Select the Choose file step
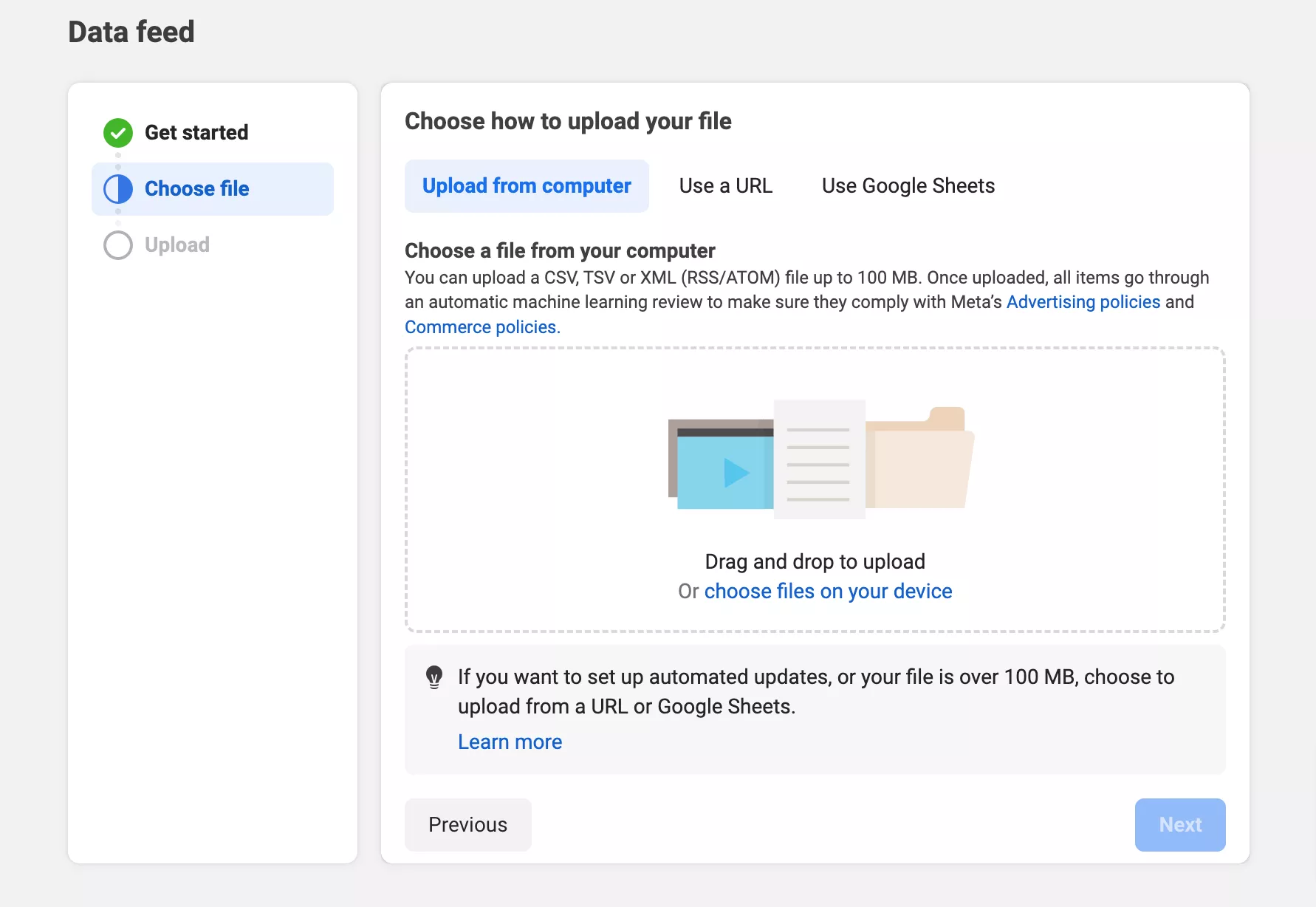Screen dimensions: 1316x907 coord(213,189)
